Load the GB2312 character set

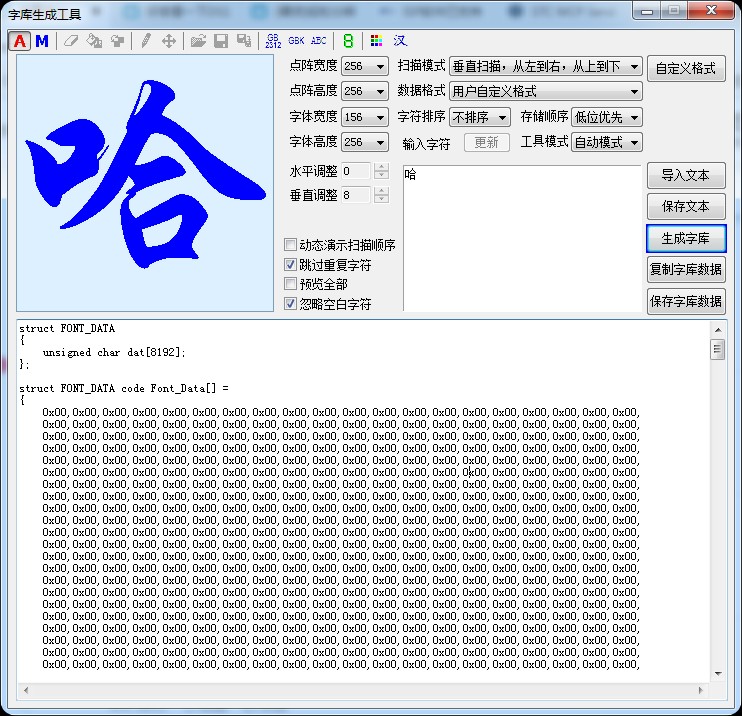273,41
